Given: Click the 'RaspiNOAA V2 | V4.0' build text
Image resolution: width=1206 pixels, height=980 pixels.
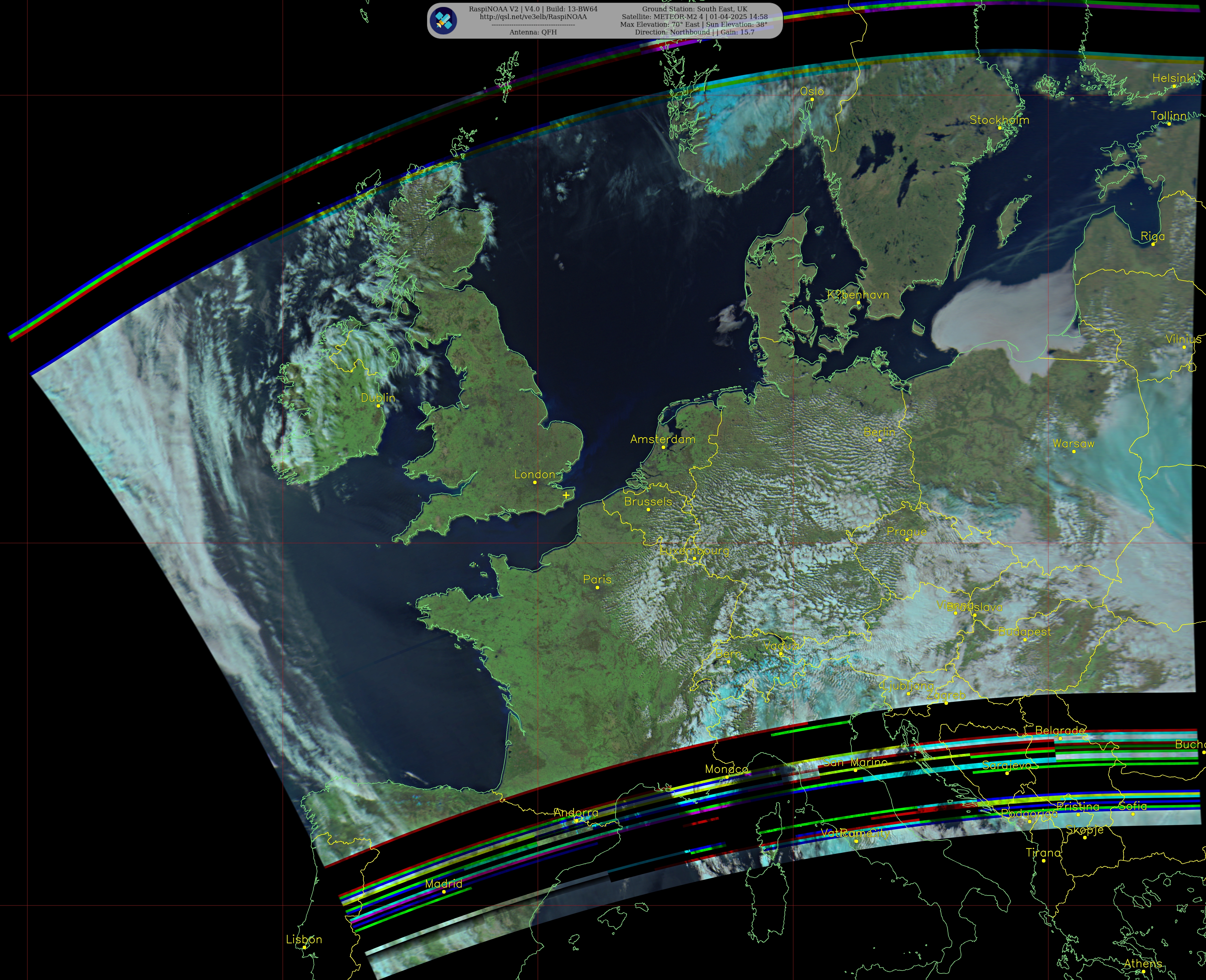Looking at the screenshot, I should [533, 9].
